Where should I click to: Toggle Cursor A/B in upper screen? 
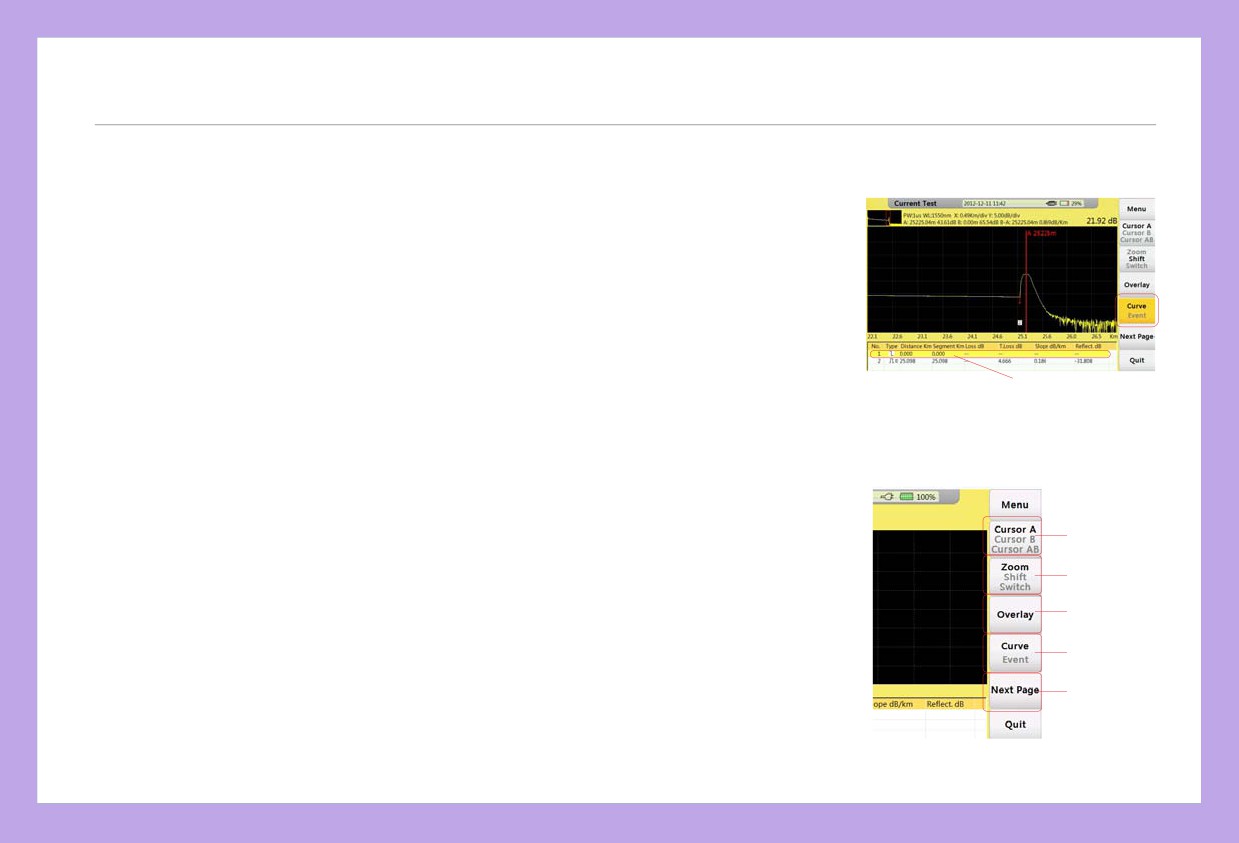(1136, 233)
